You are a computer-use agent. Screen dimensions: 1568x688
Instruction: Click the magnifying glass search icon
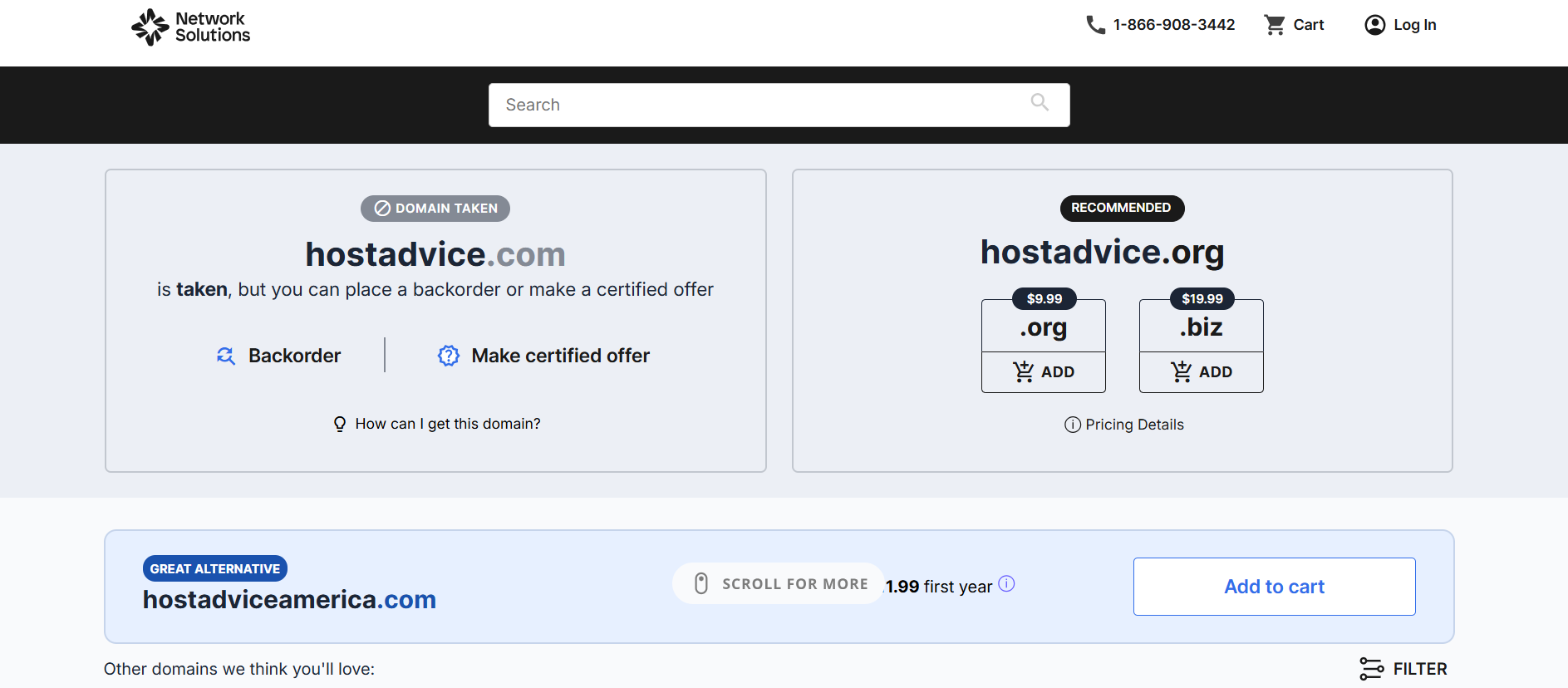tap(1040, 102)
